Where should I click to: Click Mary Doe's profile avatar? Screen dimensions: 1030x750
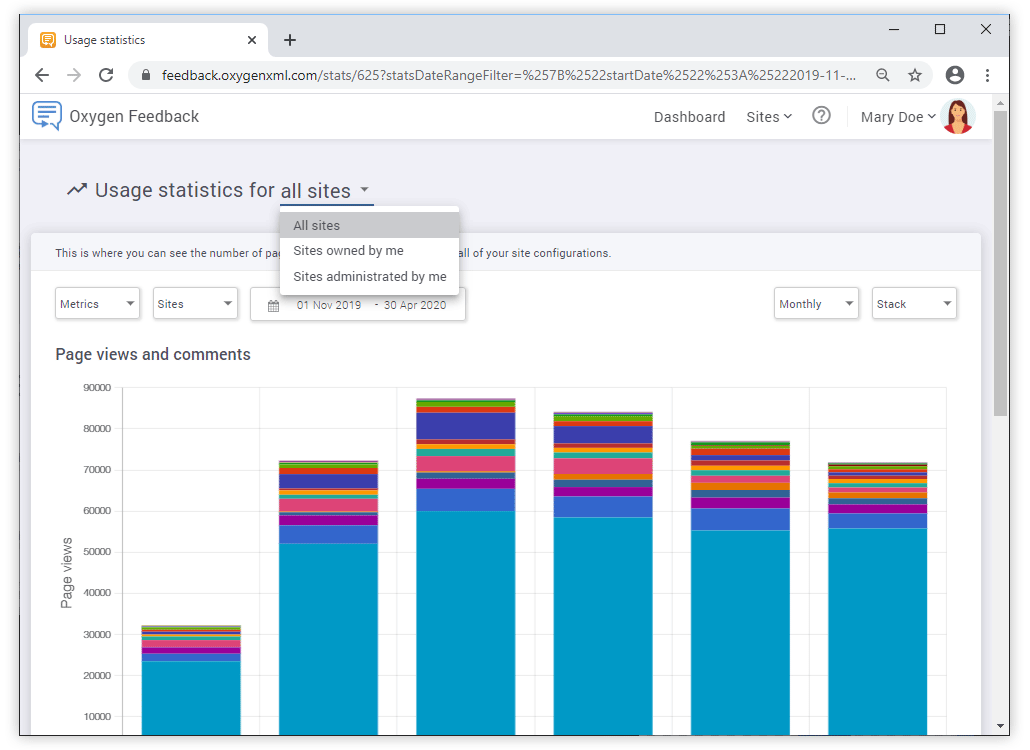[x=958, y=116]
